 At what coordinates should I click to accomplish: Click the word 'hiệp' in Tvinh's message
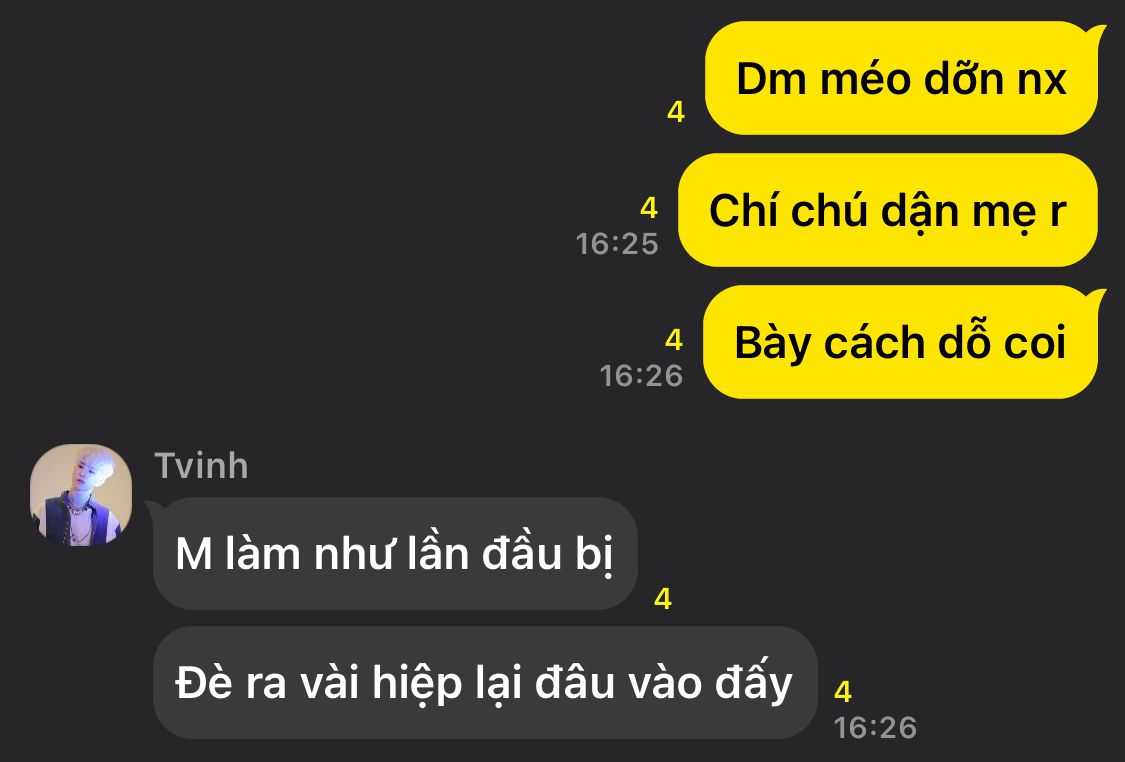[417, 683]
